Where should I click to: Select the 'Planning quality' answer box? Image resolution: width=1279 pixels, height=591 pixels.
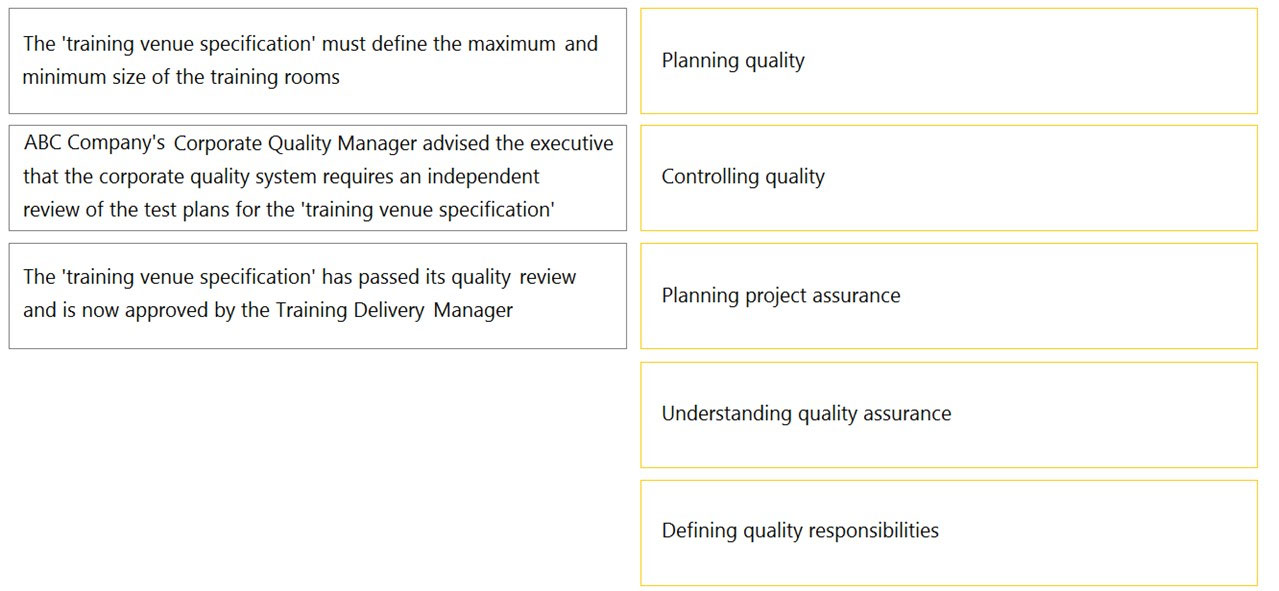point(948,61)
